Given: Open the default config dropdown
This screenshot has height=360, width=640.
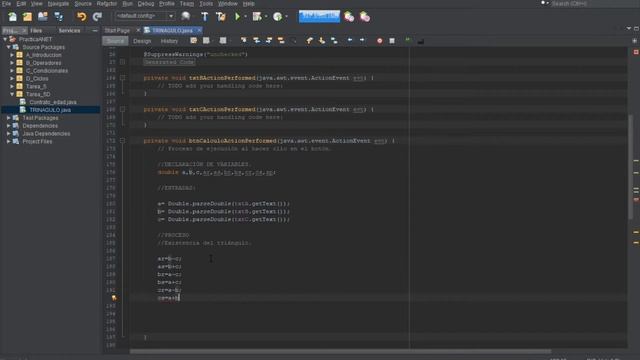Looking at the screenshot, I should pyautogui.click(x=145, y=16).
